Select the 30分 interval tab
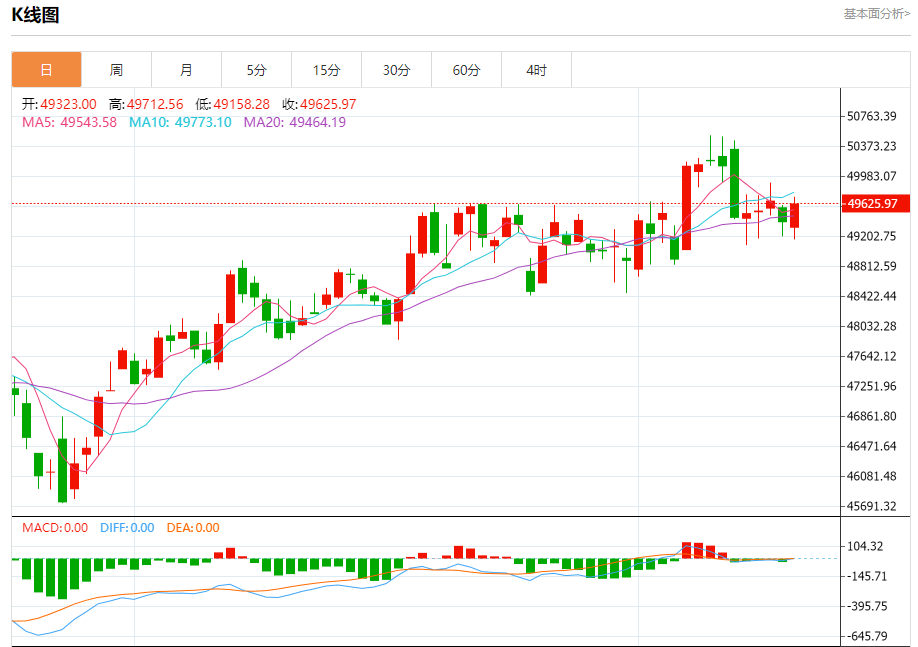The image size is (918, 647). [x=396, y=70]
